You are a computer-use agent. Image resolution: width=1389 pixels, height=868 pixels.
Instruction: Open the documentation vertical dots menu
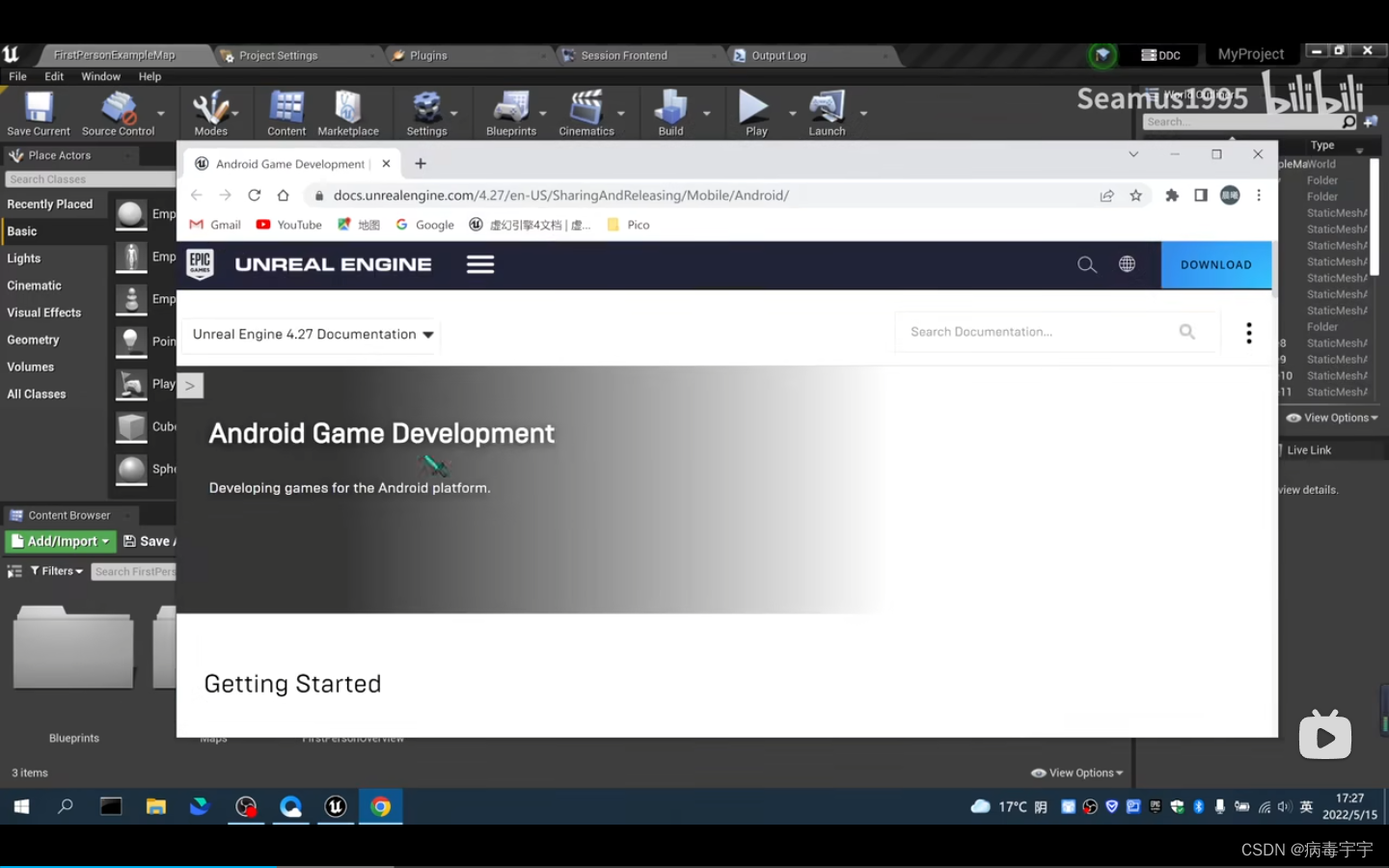click(1249, 333)
